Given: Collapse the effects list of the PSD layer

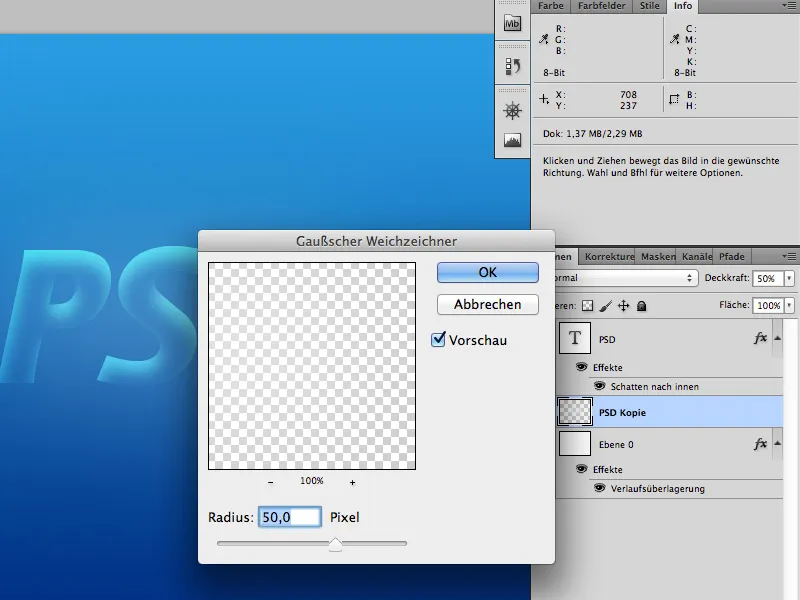Looking at the screenshot, I should pos(777,338).
